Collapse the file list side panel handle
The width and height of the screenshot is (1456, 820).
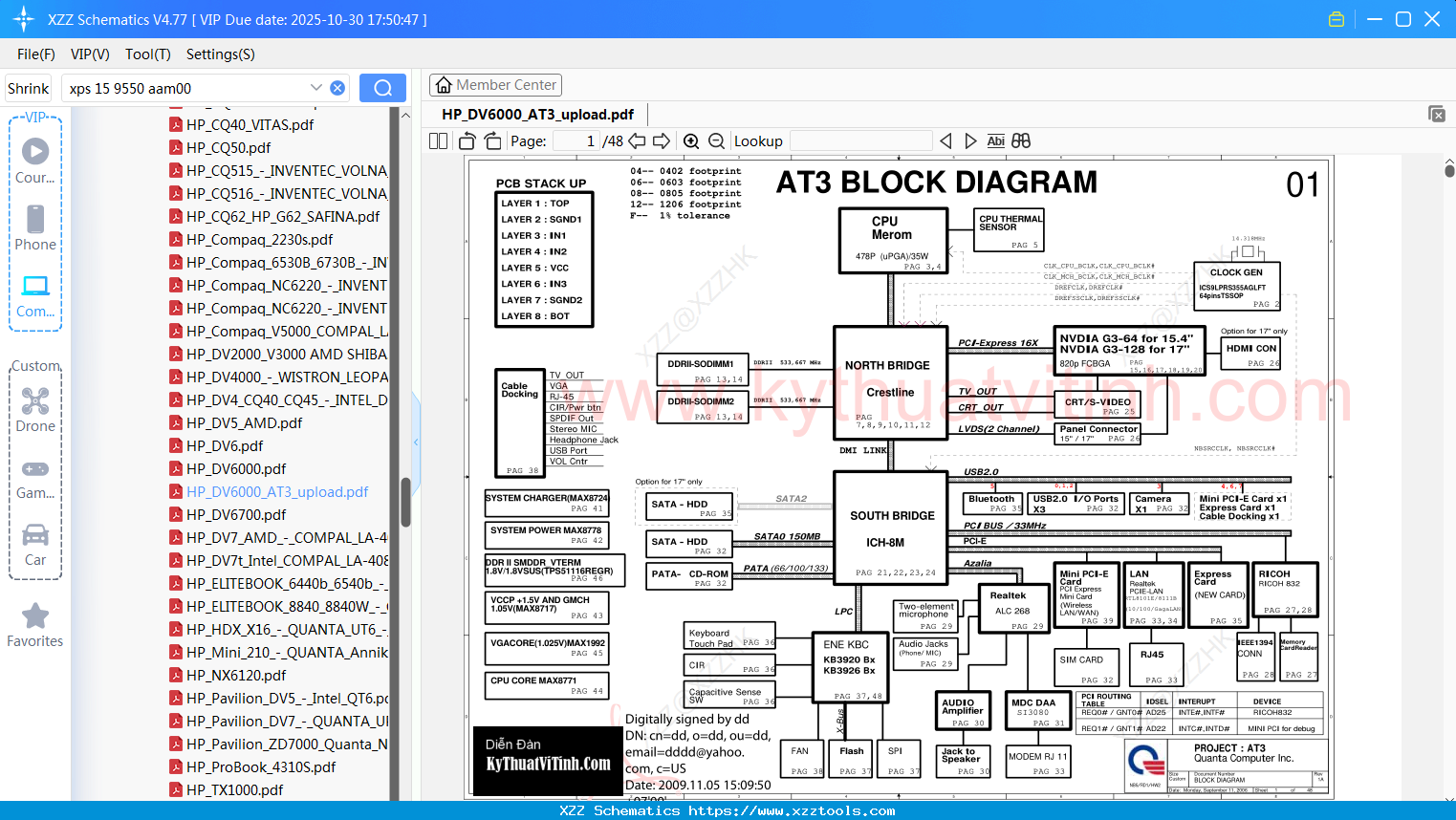click(x=416, y=442)
